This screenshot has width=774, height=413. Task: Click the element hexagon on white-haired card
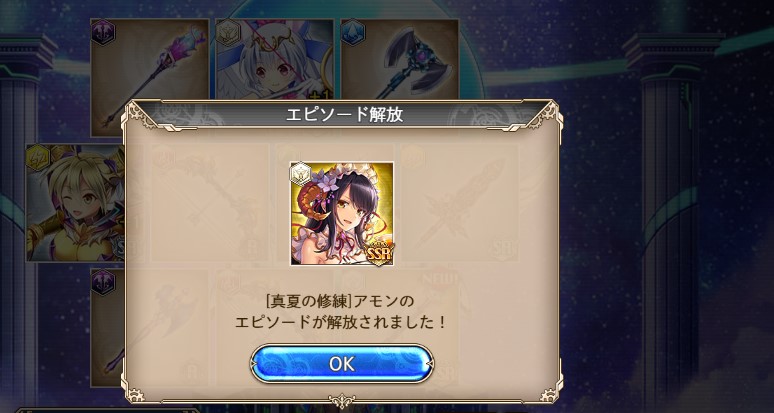pyautogui.click(x=228, y=34)
